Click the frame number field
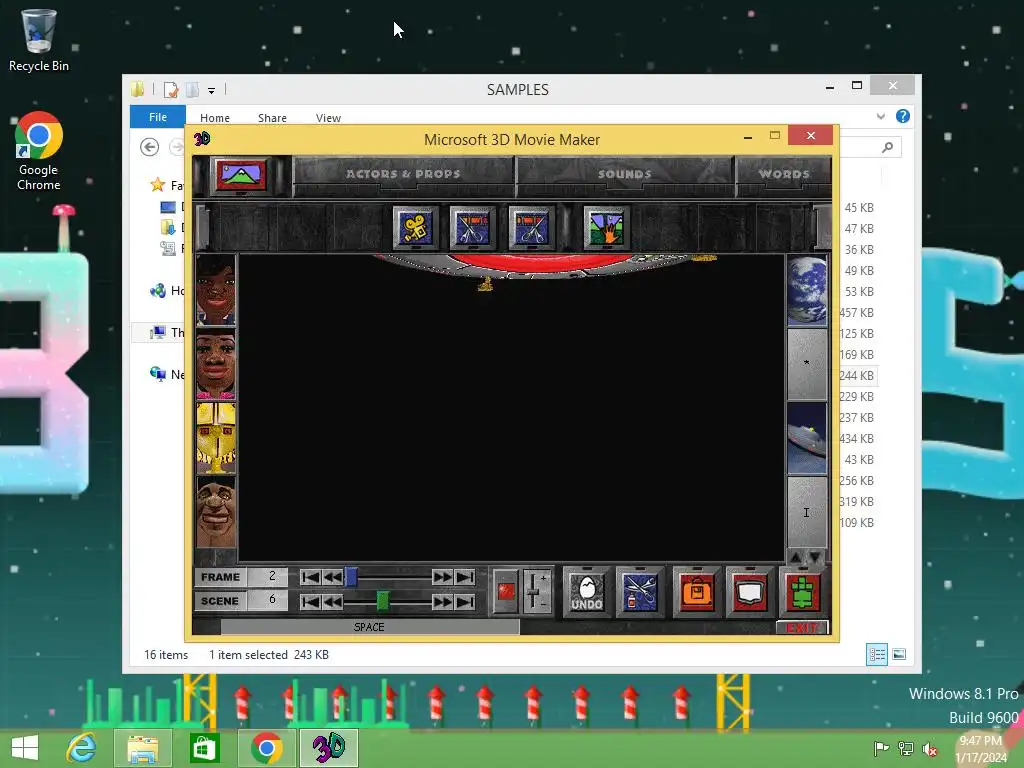 coord(268,577)
